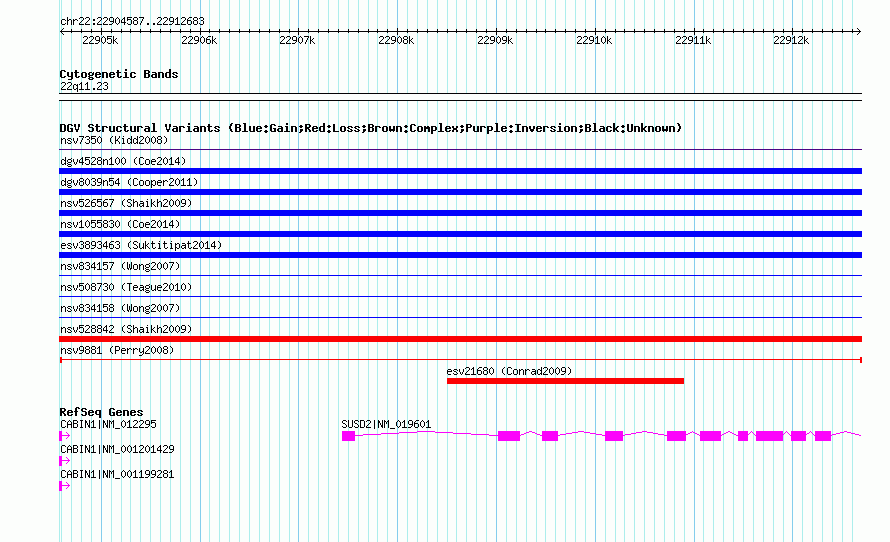Select gene SUSD2|NM_019601 label

[x=386, y=424]
